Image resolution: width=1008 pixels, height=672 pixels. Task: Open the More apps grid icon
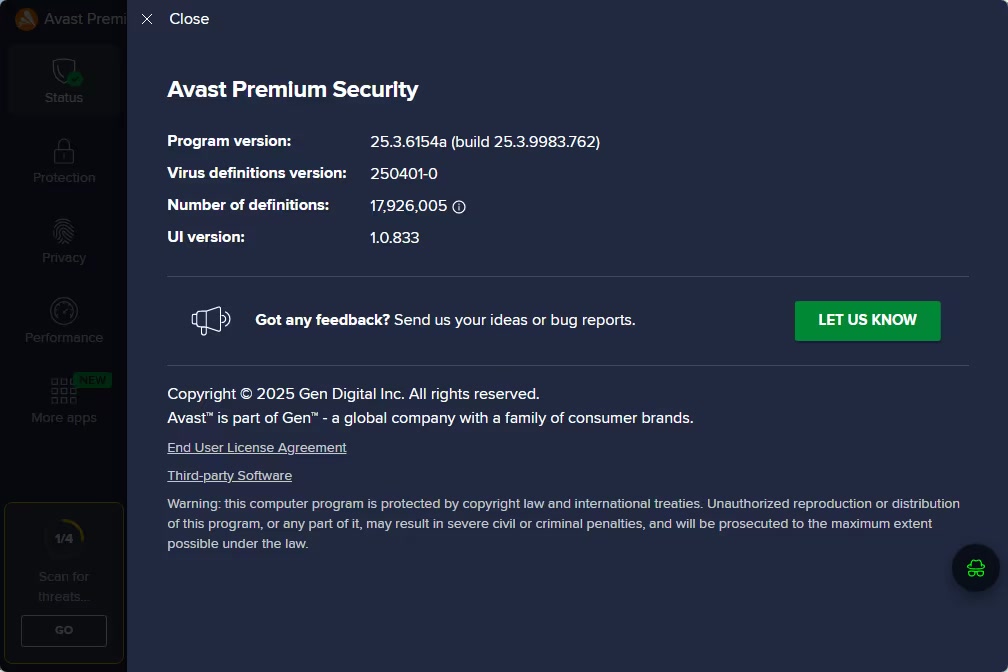[64, 390]
